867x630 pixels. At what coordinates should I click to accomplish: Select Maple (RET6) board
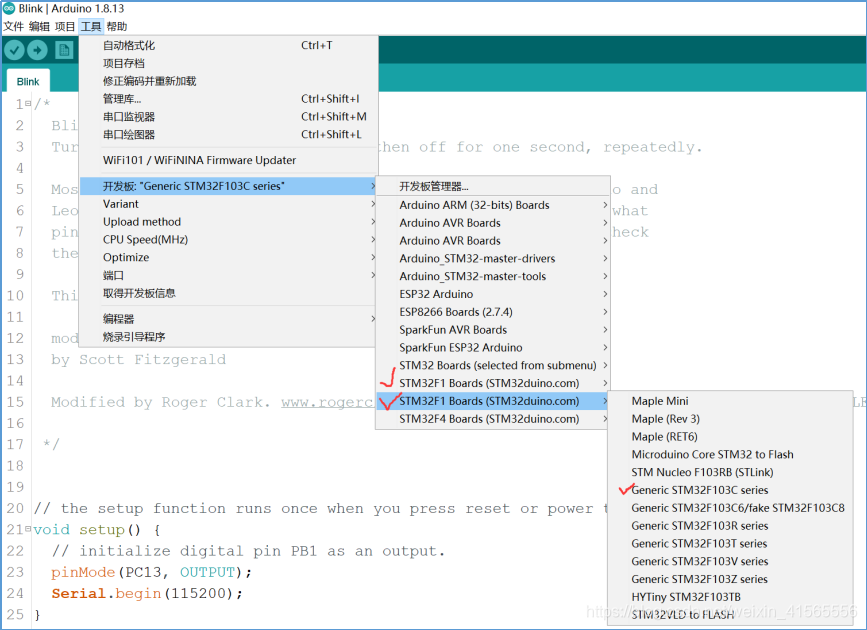click(x=730, y=436)
